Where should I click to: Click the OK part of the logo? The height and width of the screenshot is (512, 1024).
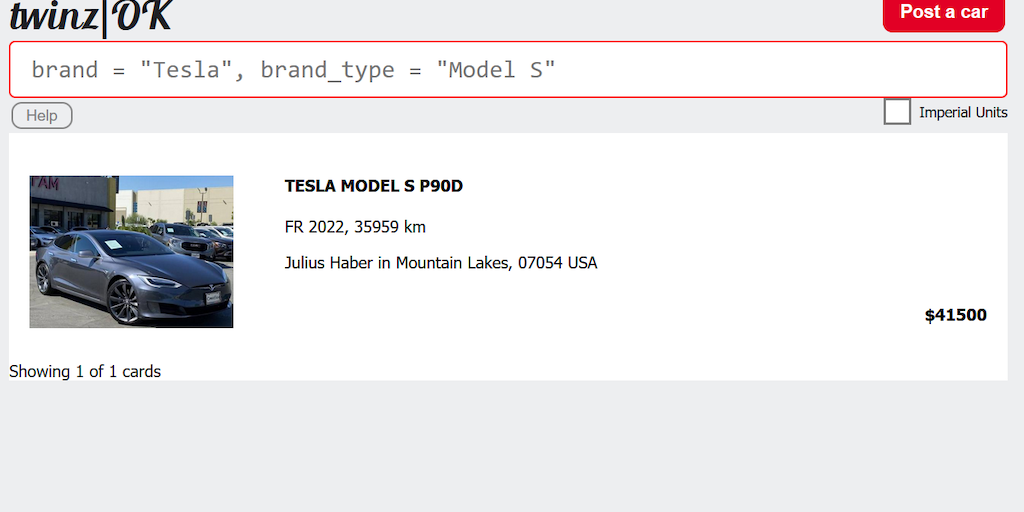click(140, 16)
